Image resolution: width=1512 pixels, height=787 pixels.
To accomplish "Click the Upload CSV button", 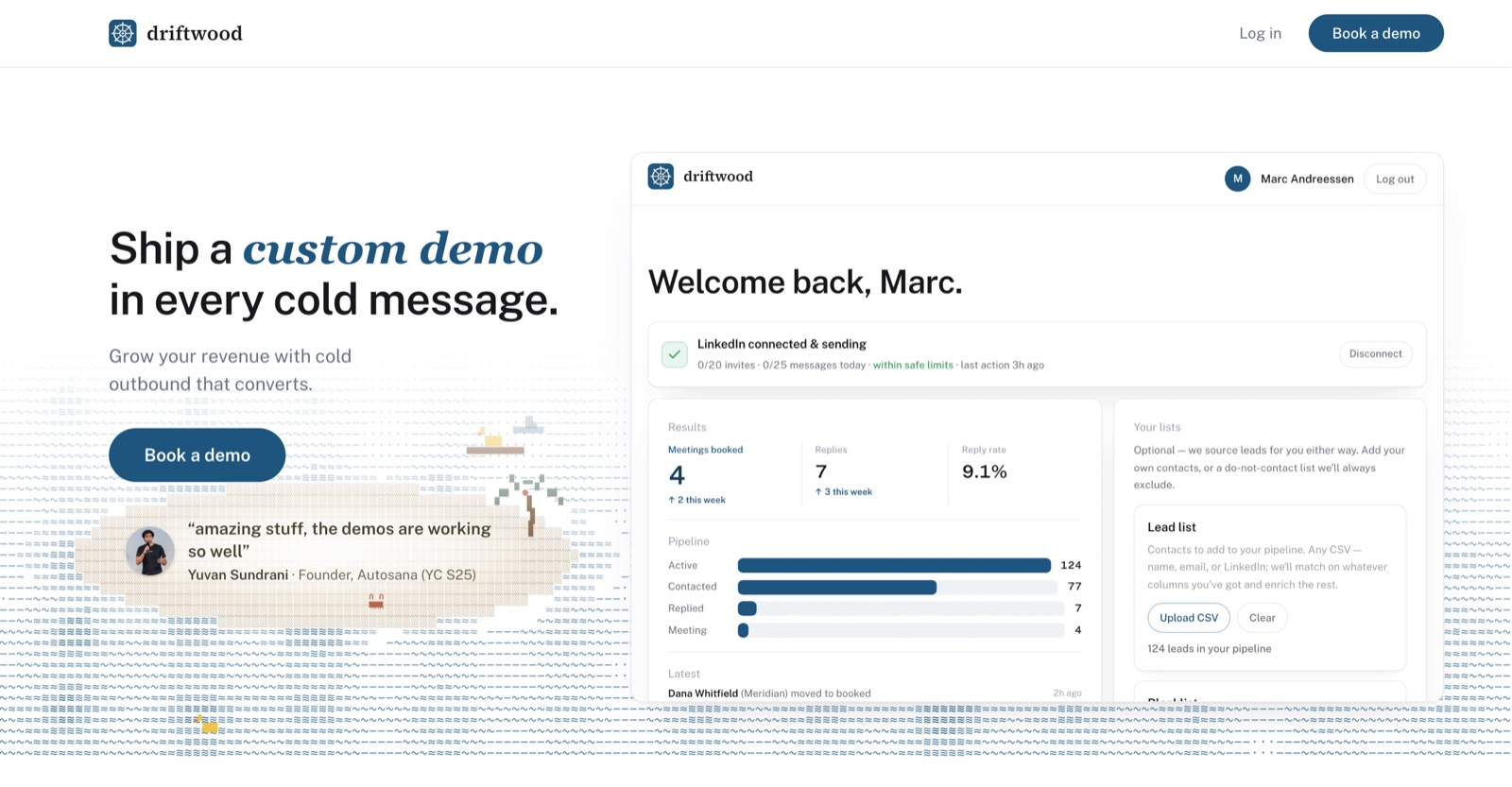I will [1189, 618].
